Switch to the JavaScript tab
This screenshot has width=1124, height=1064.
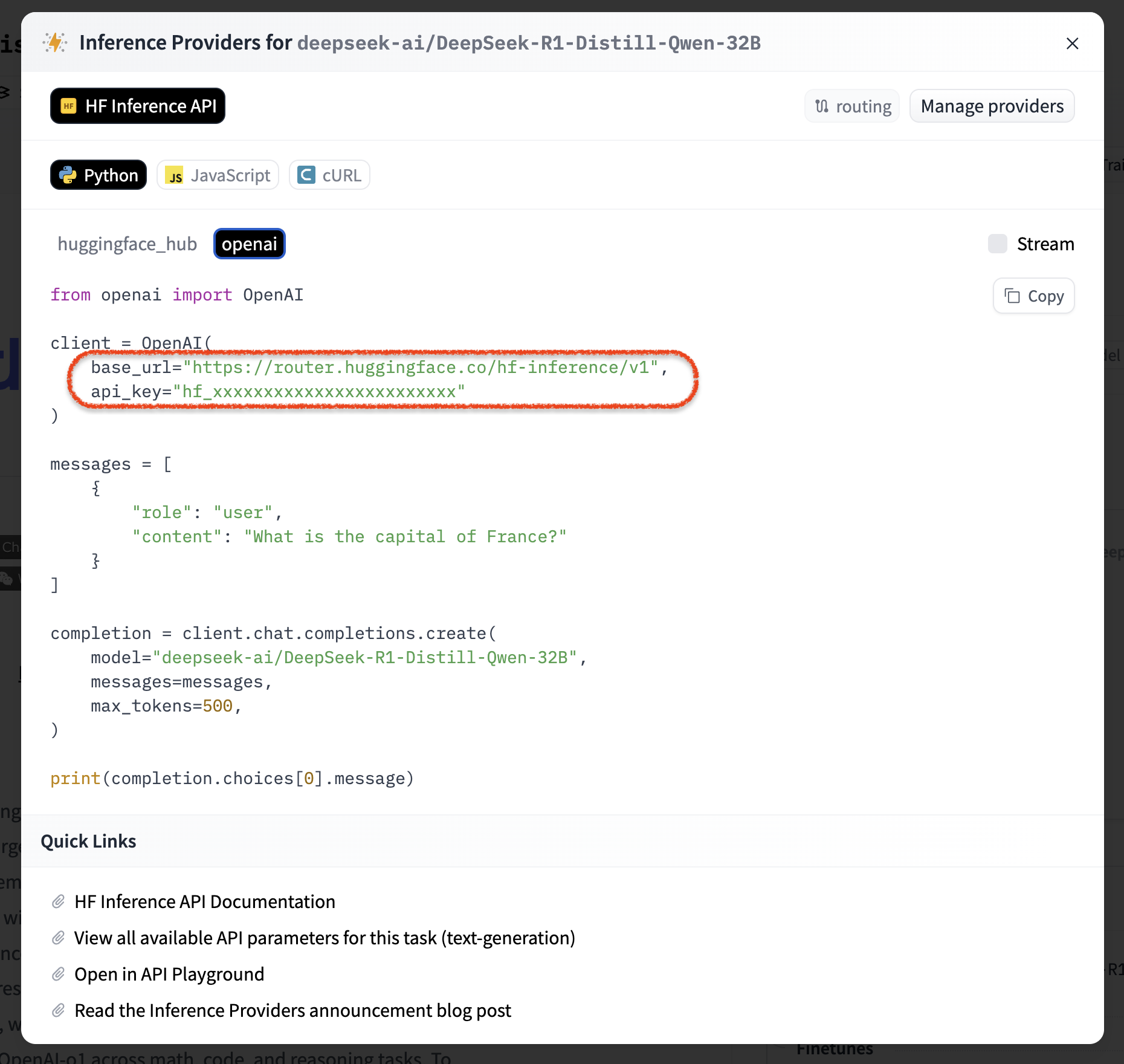point(218,175)
